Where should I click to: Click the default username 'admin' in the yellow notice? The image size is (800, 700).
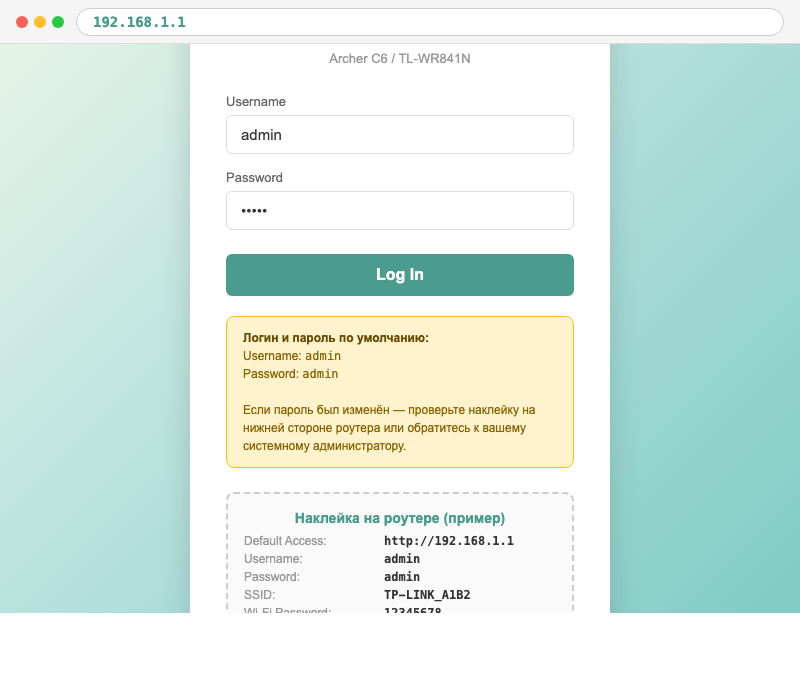323,356
